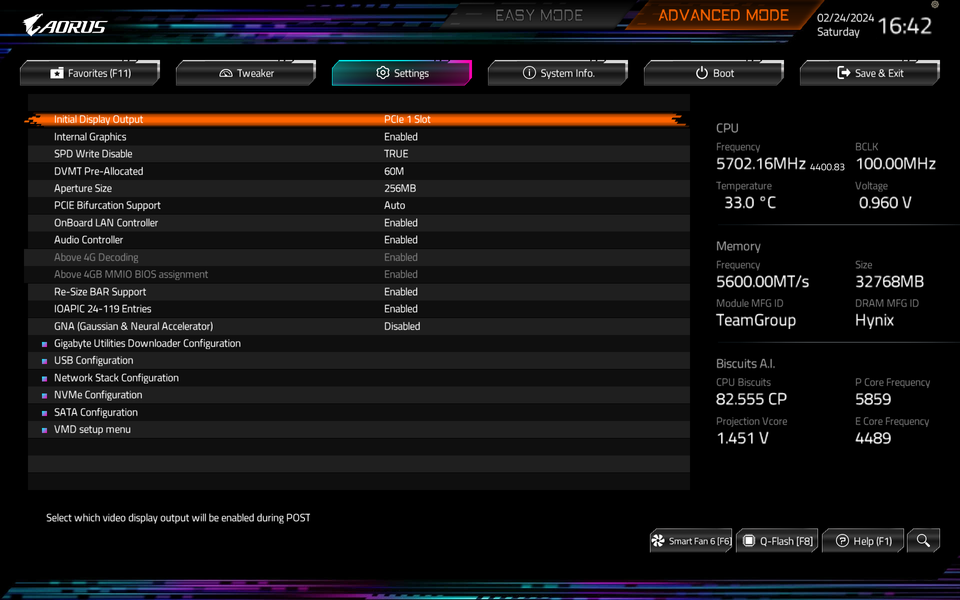
Task: Click BCLK 100.00MHz reading
Action: [896, 163]
